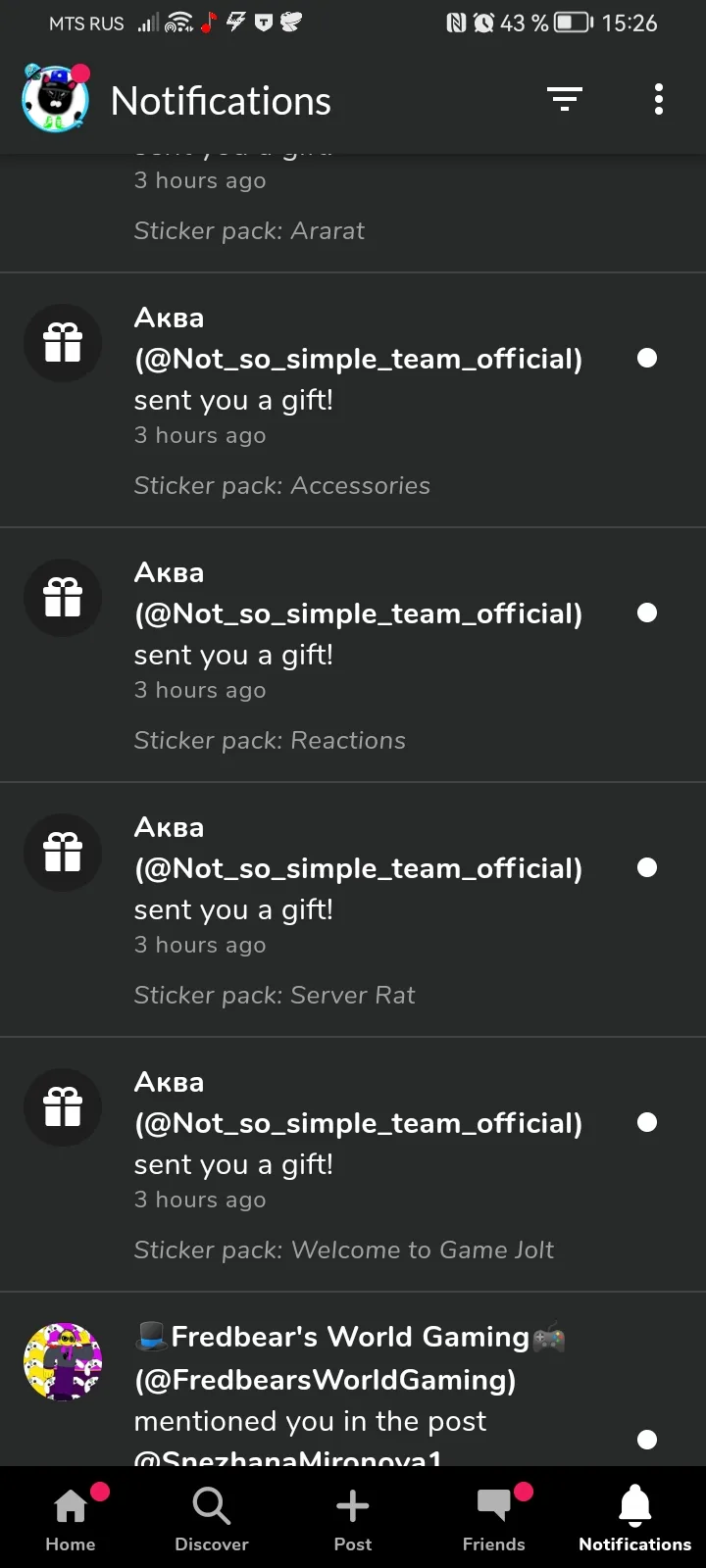Open the three-dot overflow menu
The image size is (706, 1568).
(x=659, y=99)
